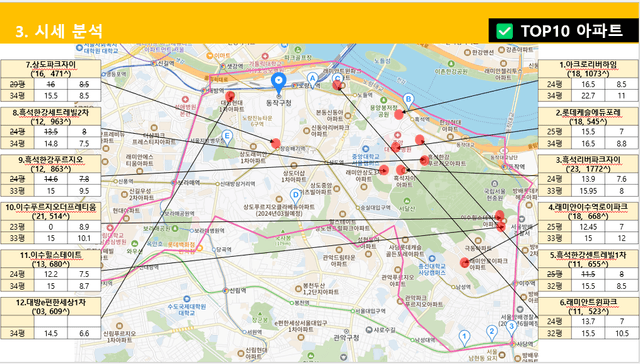Select the 8.흑석한강센트레빌2차 table header

coord(51,117)
